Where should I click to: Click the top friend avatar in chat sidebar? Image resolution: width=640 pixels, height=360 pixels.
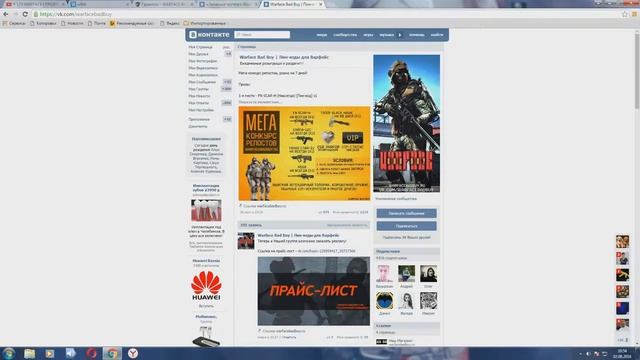coord(622,242)
